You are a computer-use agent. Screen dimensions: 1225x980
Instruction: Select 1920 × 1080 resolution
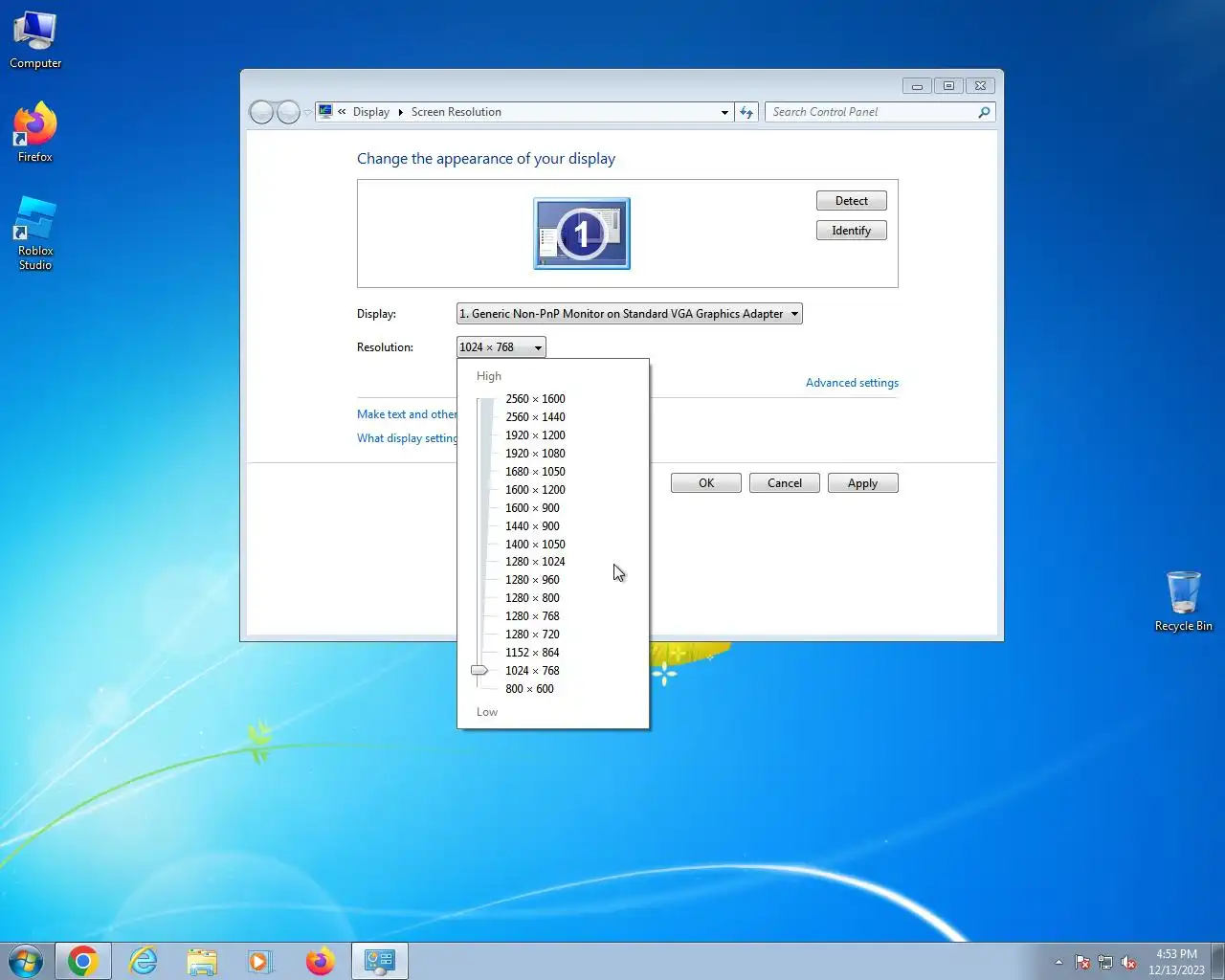(x=535, y=454)
